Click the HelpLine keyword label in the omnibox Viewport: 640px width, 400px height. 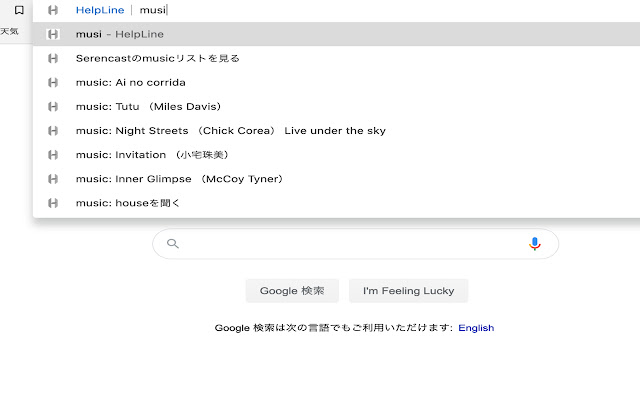(100, 10)
